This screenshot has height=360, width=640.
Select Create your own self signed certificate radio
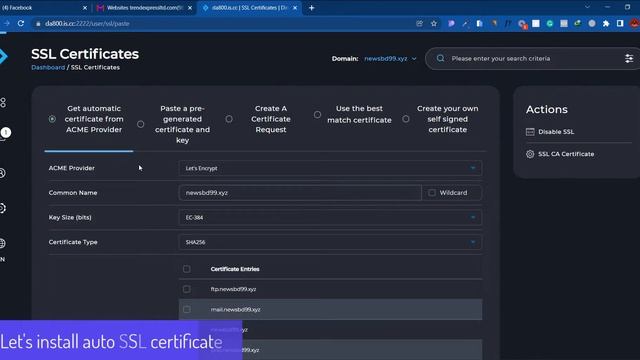(406, 119)
